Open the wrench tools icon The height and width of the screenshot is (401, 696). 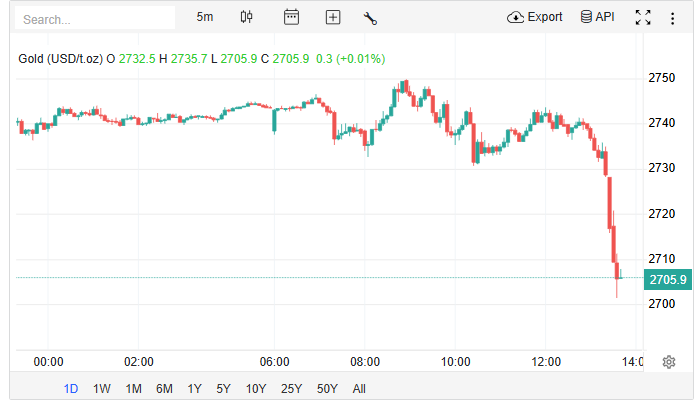370,17
